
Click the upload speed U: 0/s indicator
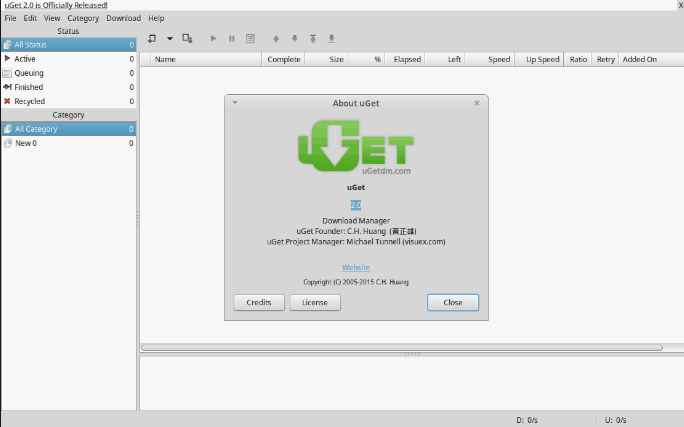point(616,420)
